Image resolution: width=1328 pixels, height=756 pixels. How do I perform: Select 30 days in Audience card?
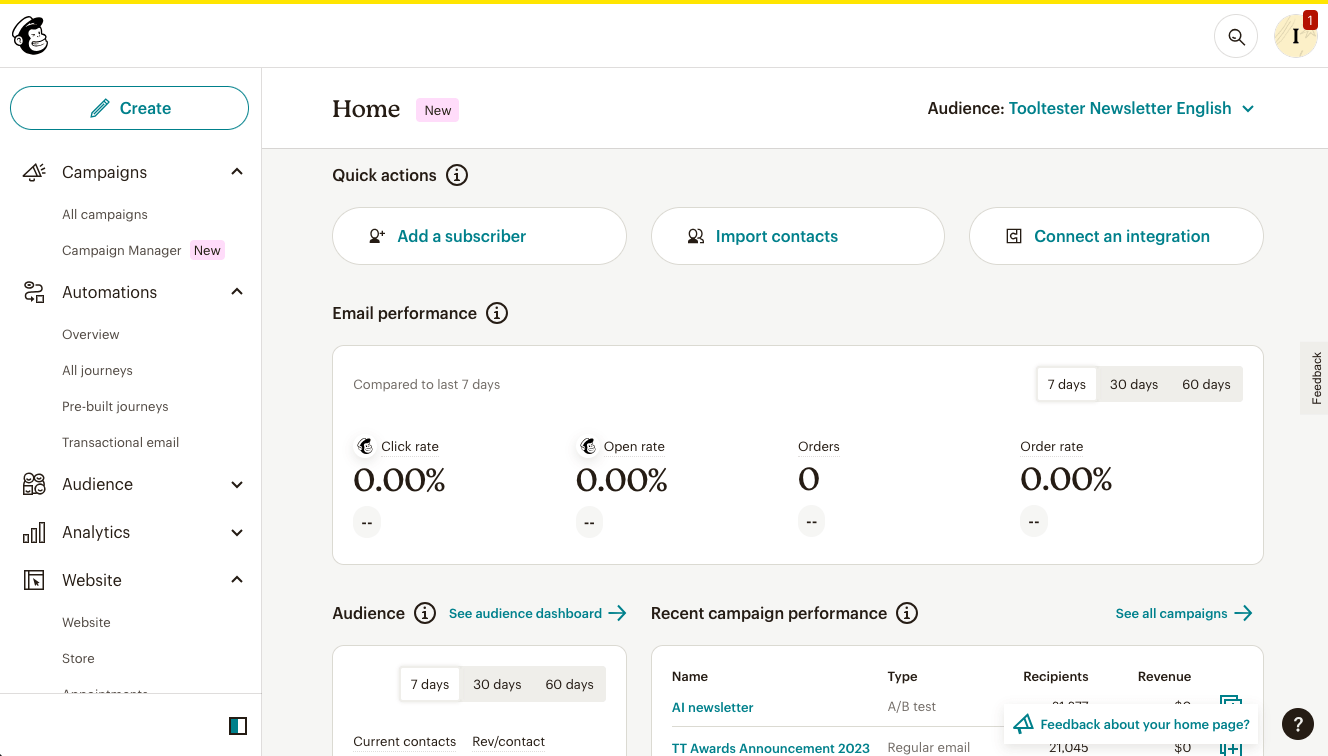[x=497, y=684]
